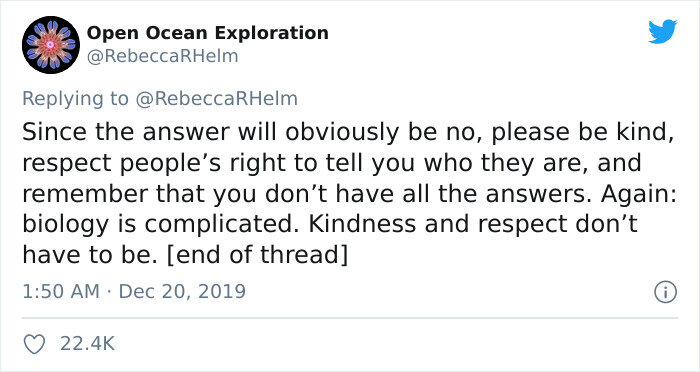The height and width of the screenshot is (372, 700).
Task: Select the tweet's first line starting 'Since the answer'
Action: [x=348, y=133]
